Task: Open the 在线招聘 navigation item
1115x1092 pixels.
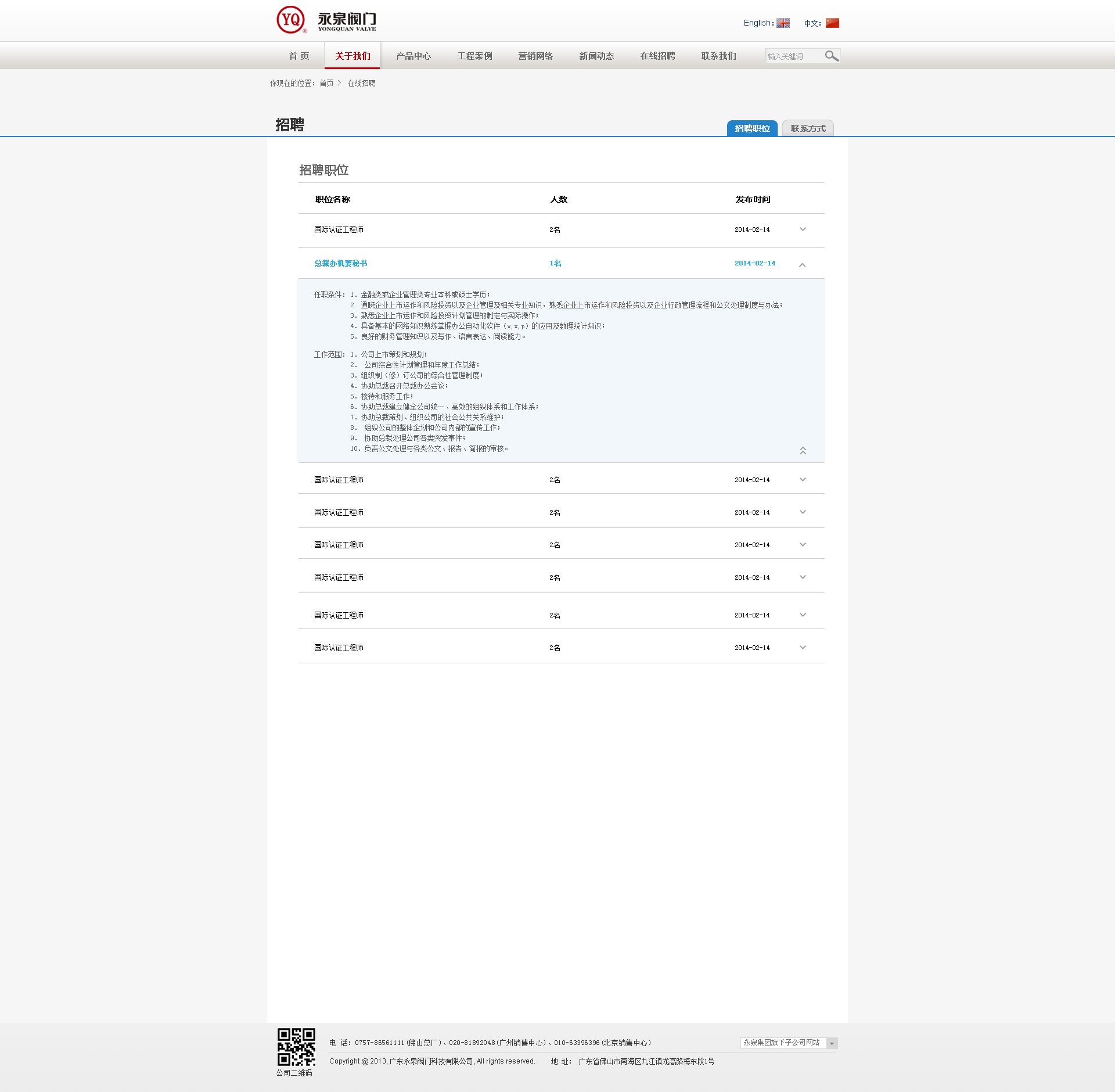Action: 657,56
